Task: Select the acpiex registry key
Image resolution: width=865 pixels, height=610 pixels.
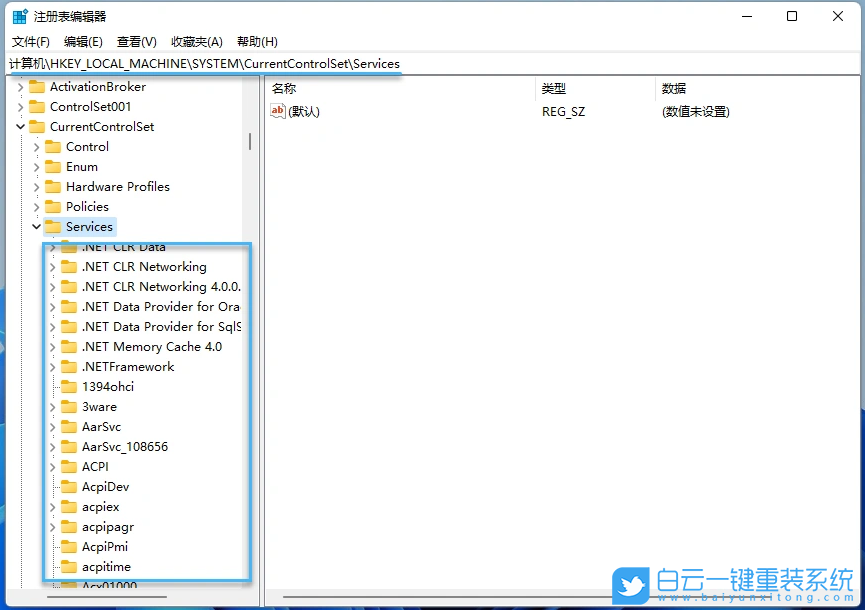Action: pyautogui.click(x=100, y=506)
